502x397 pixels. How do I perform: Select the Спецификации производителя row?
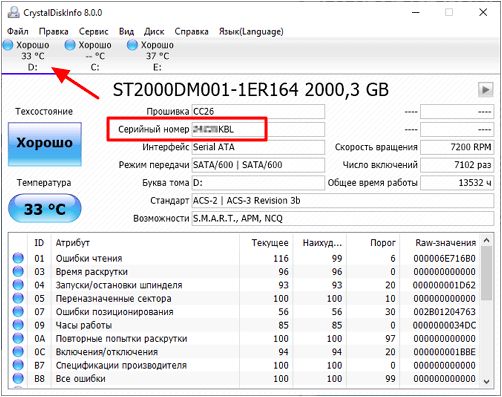tap(245, 365)
